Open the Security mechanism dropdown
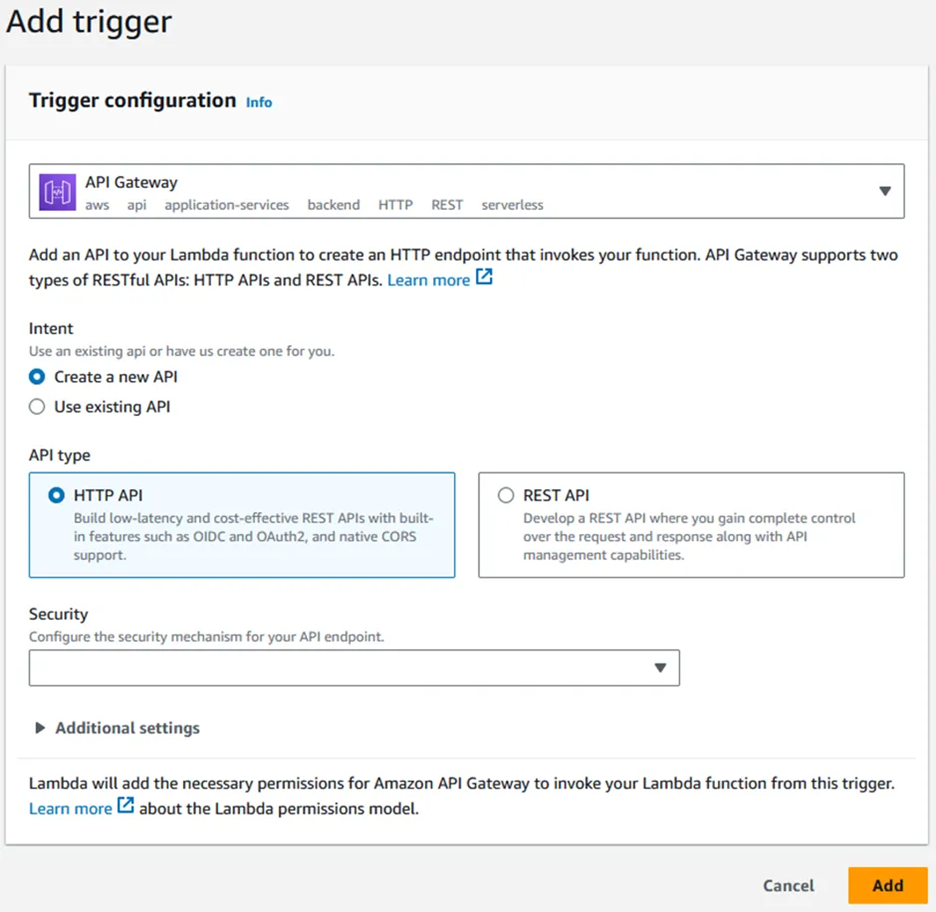The width and height of the screenshot is (936, 912). point(354,667)
